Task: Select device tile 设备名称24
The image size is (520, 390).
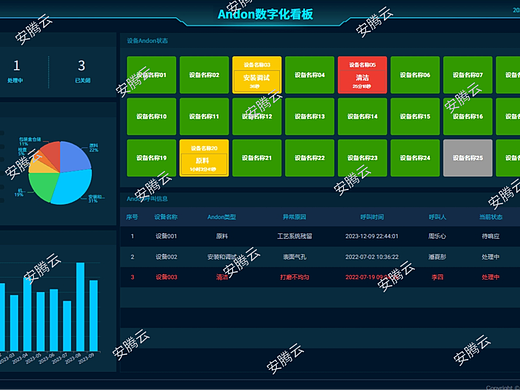Action: tap(415, 158)
